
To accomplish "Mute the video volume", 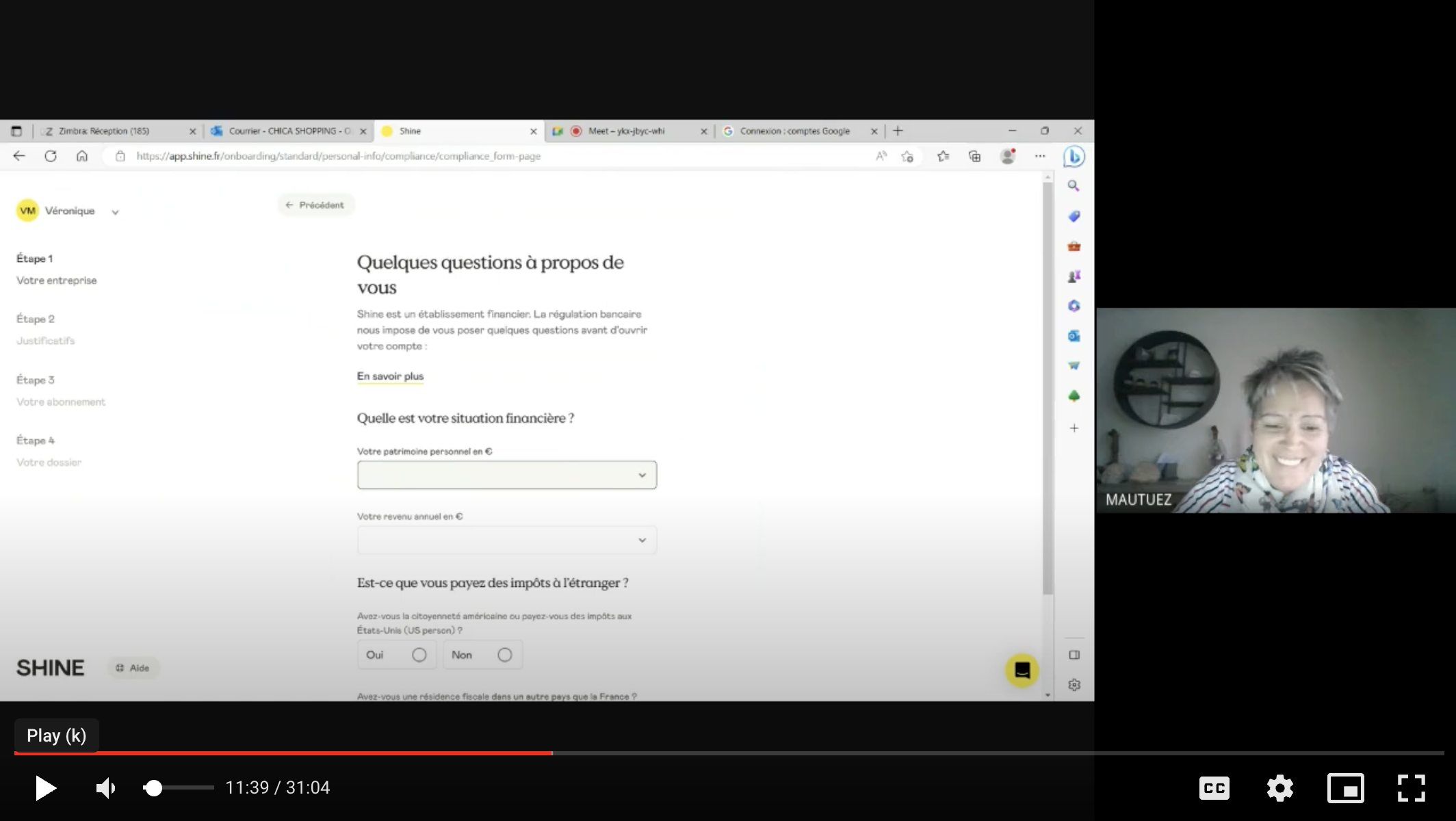I will pos(106,787).
